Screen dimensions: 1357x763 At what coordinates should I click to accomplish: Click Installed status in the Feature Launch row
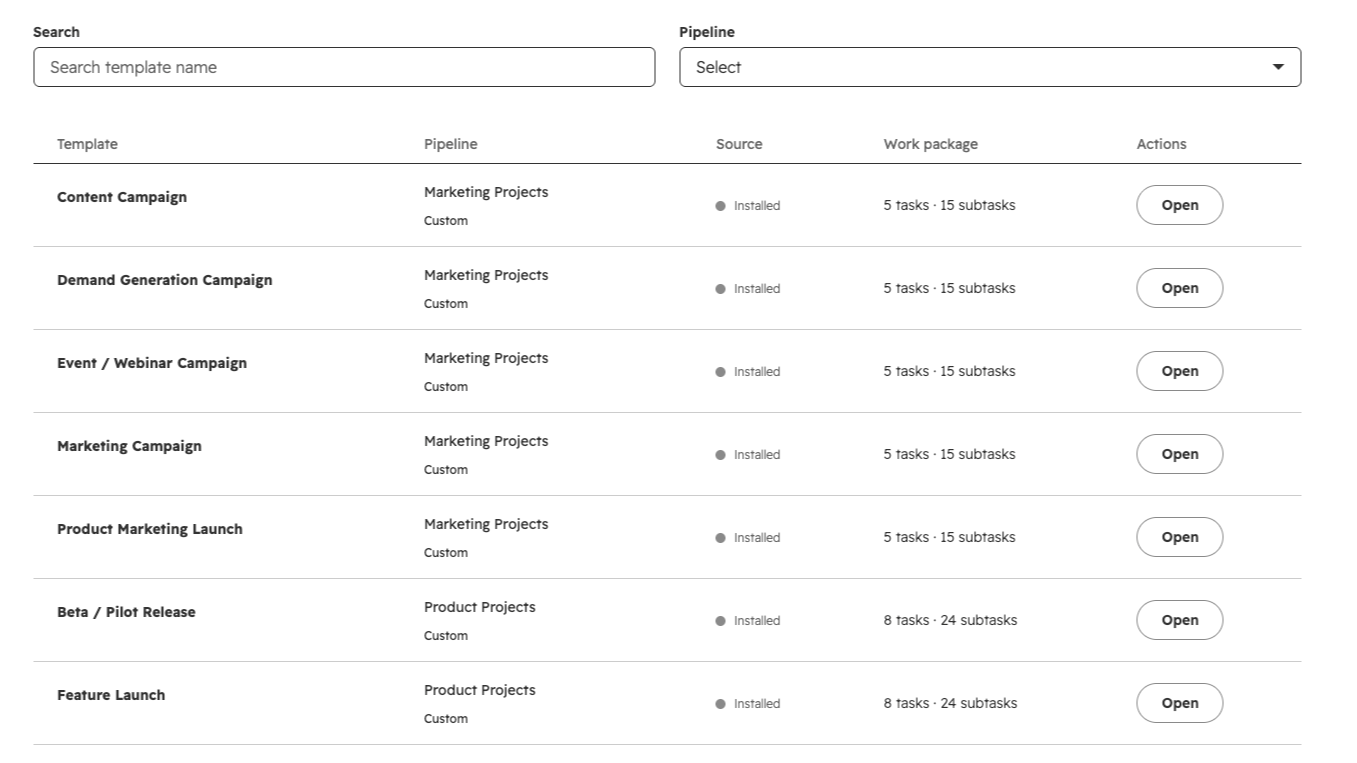(x=748, y=704)
